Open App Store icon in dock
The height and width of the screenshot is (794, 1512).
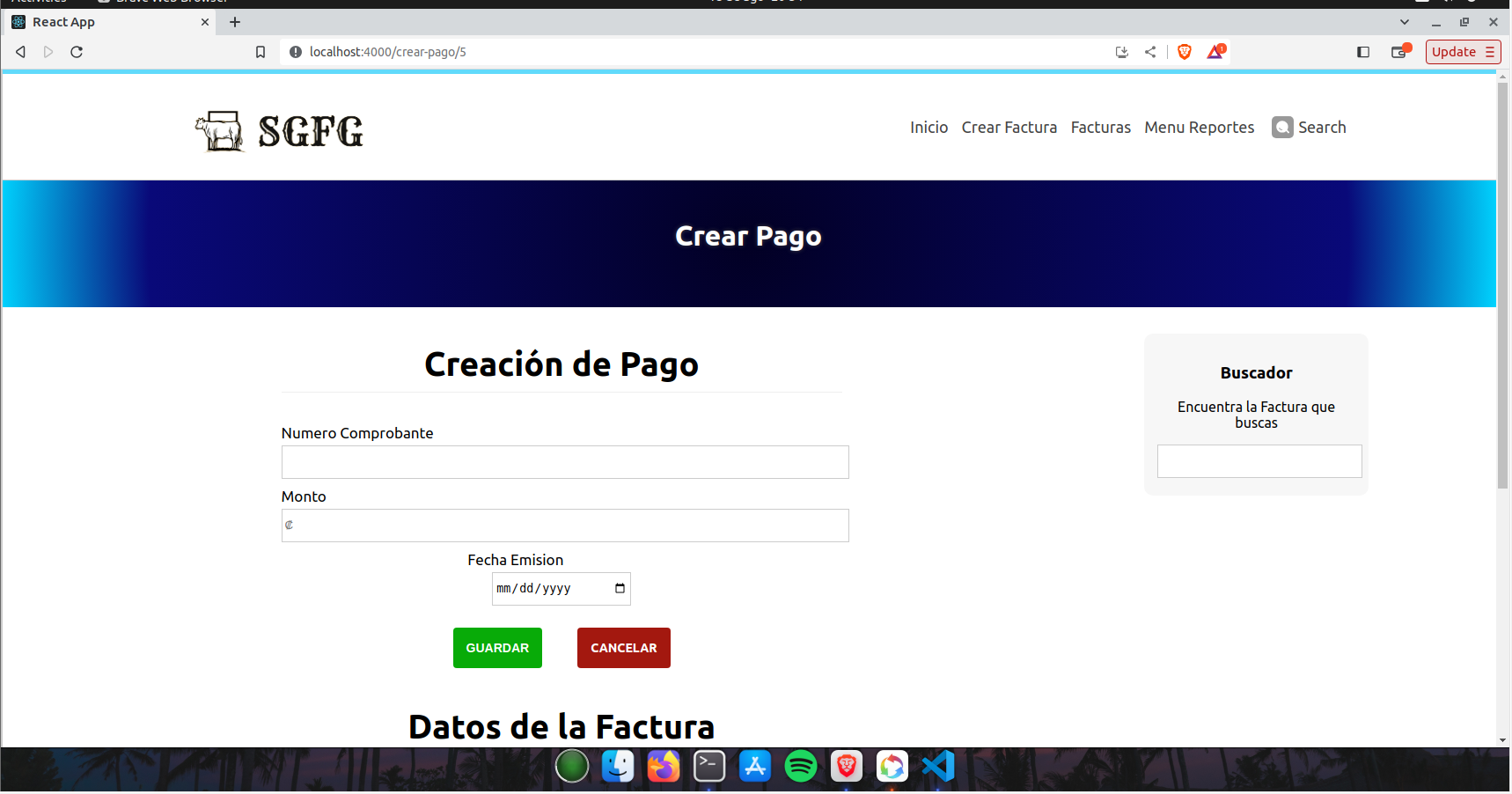click(755, 766)
